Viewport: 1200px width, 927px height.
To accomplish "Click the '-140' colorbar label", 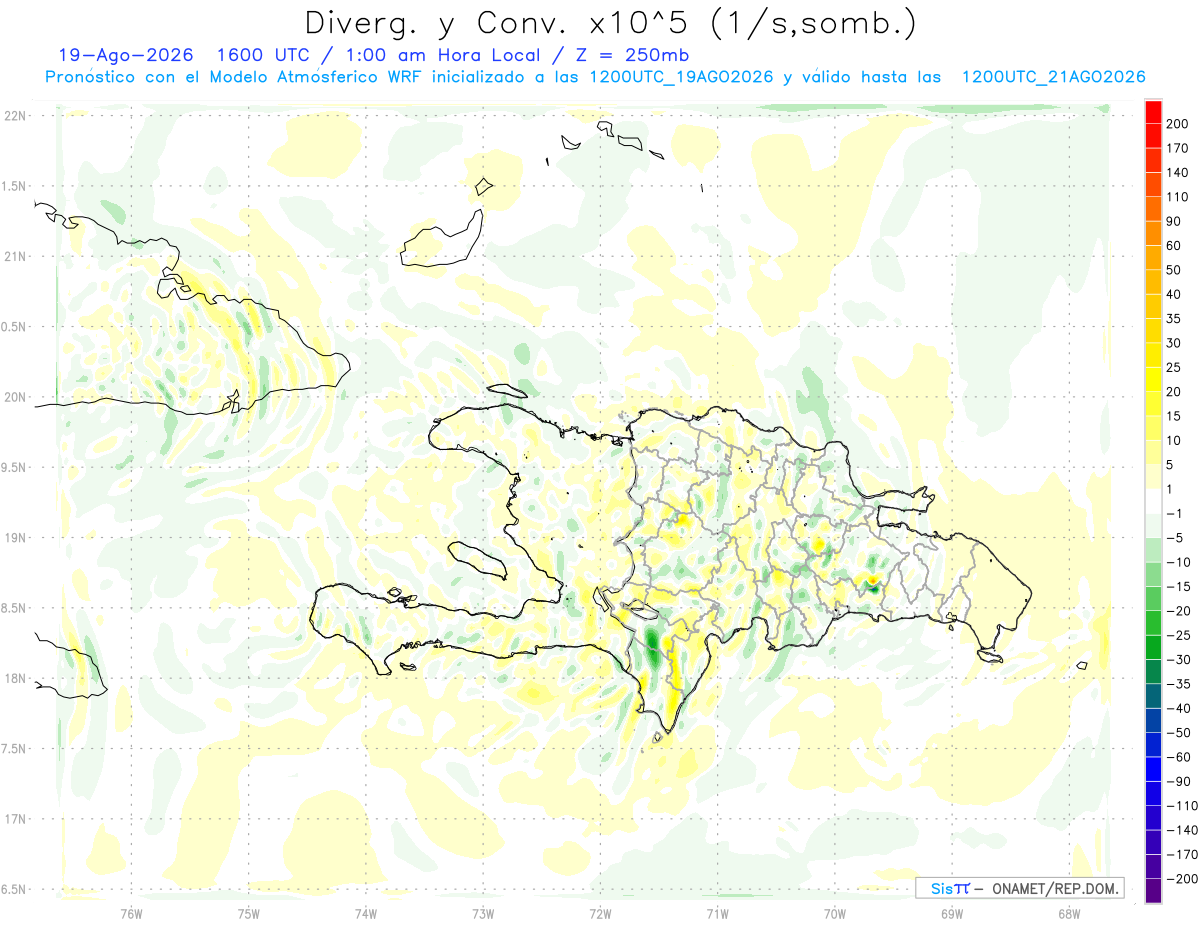I will 1181,830.
